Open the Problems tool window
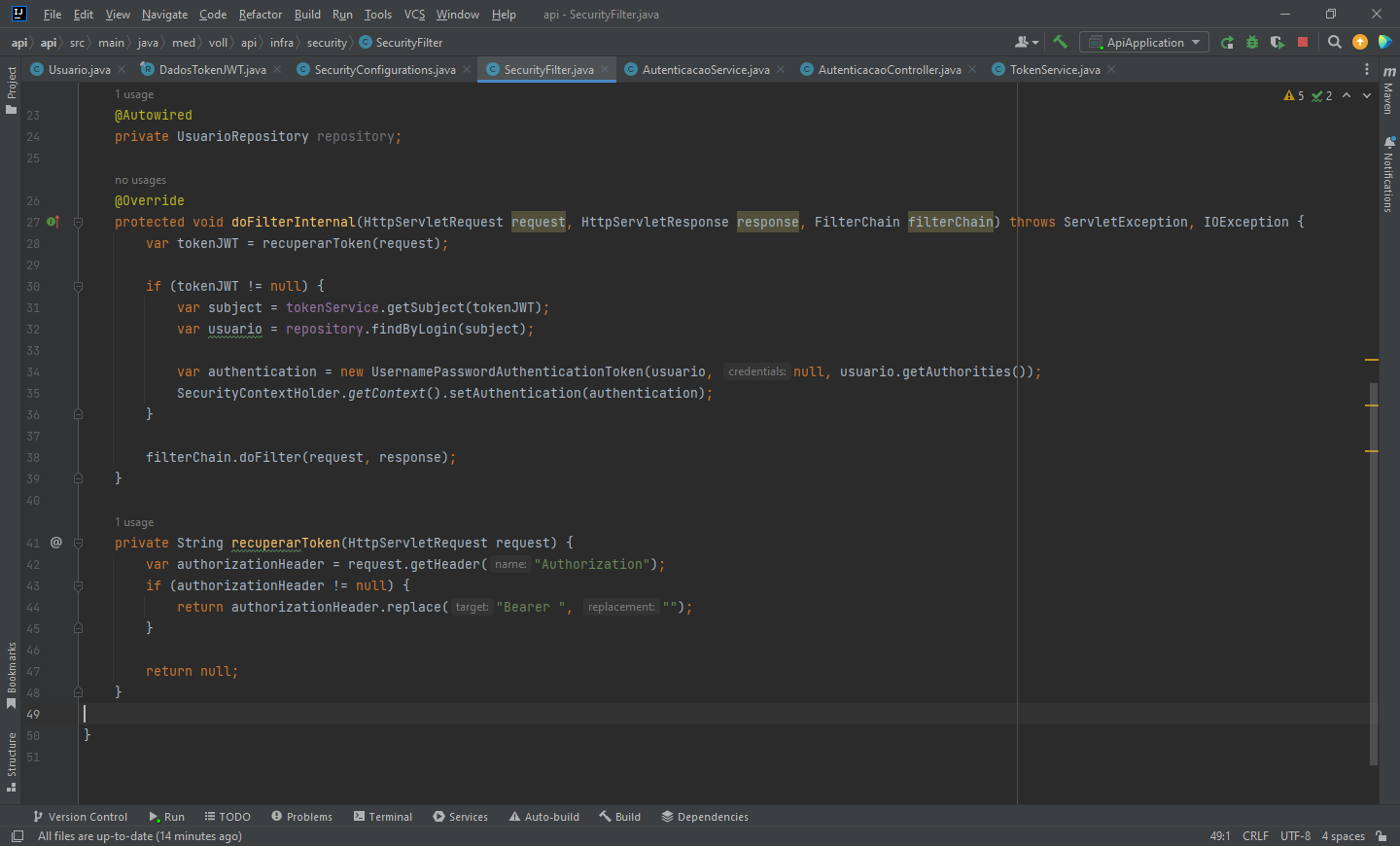 pos(301,817)
